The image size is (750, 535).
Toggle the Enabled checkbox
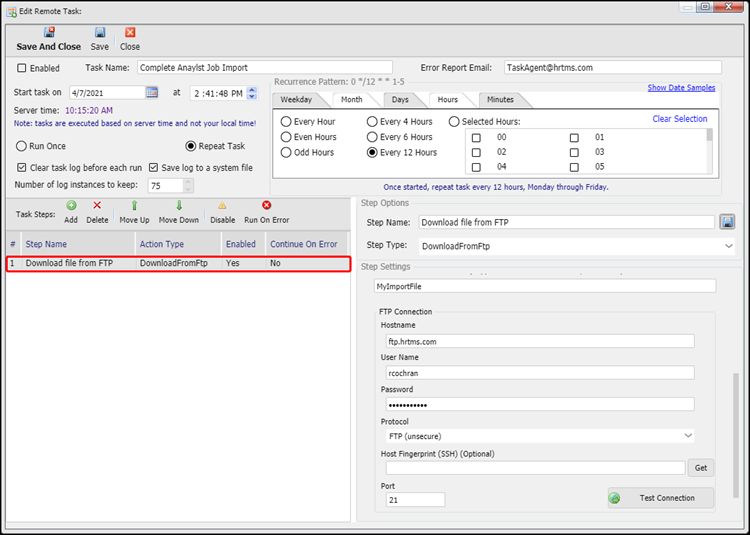pos(22,68)
